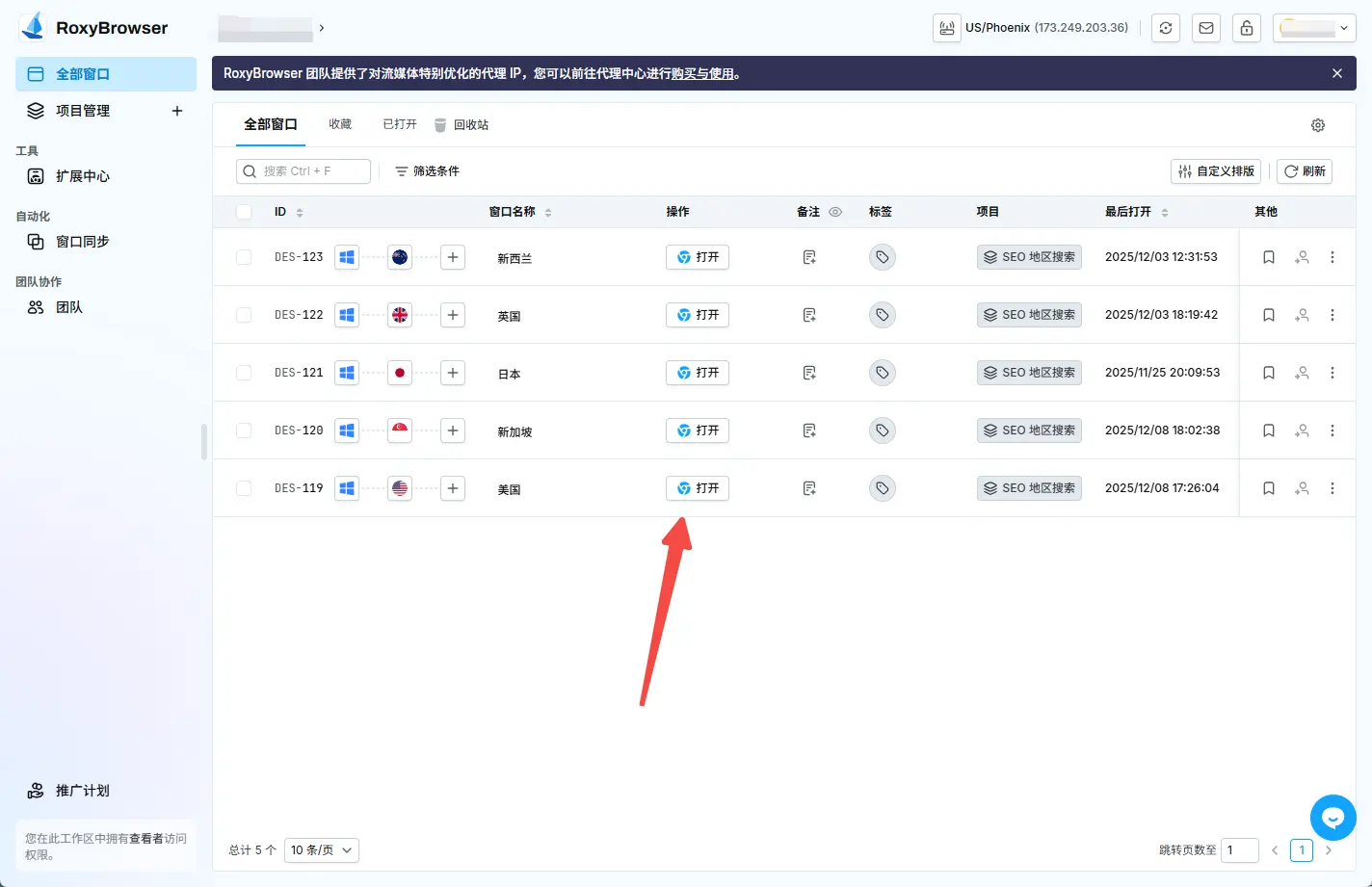The image size is (1372, 887).
Task: Click the sync refresh icon beside the proxy info
Action: click(x=1165, y=27)
